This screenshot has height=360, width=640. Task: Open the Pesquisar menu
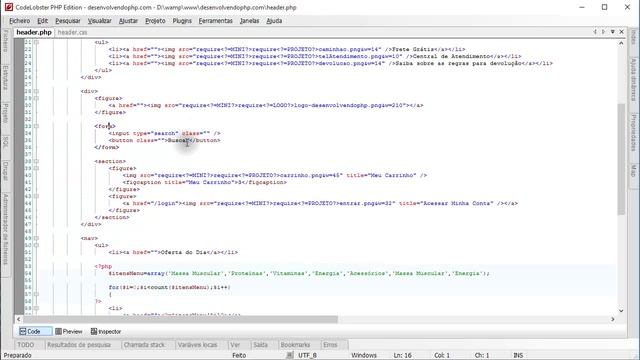click(x=68, y=21)
